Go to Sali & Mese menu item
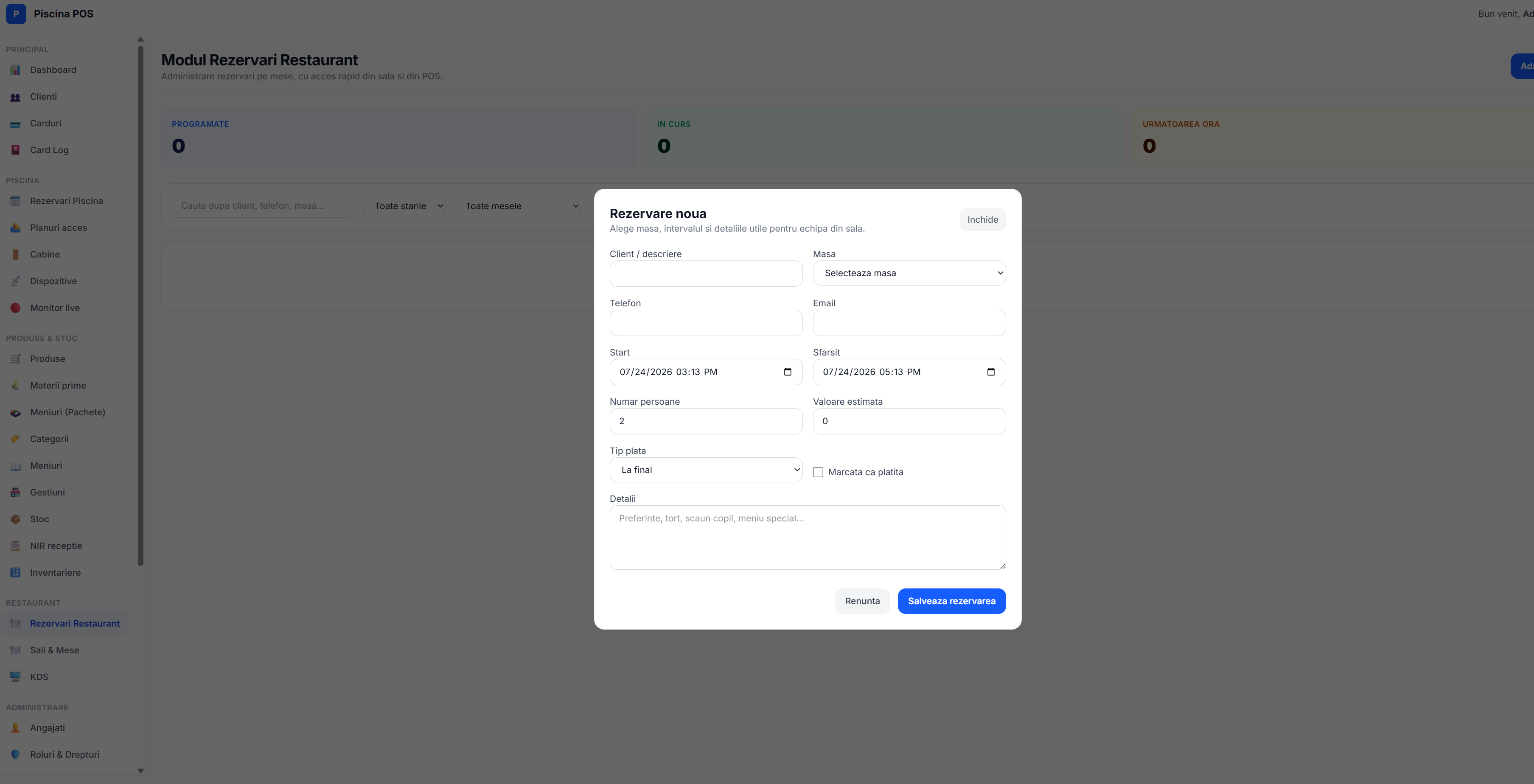This screenshot has width=1534, height=784. [x=65, y=651]
